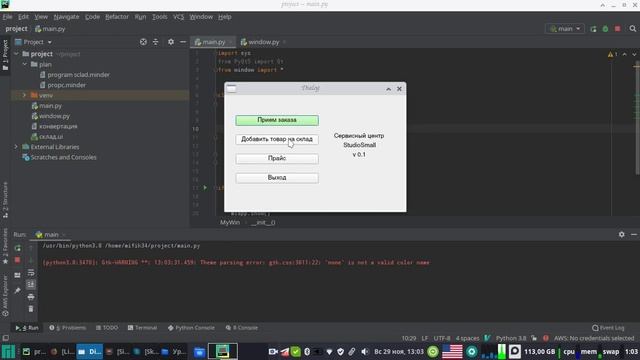Click the green run gutter arrow in editor

click(205, 188)
